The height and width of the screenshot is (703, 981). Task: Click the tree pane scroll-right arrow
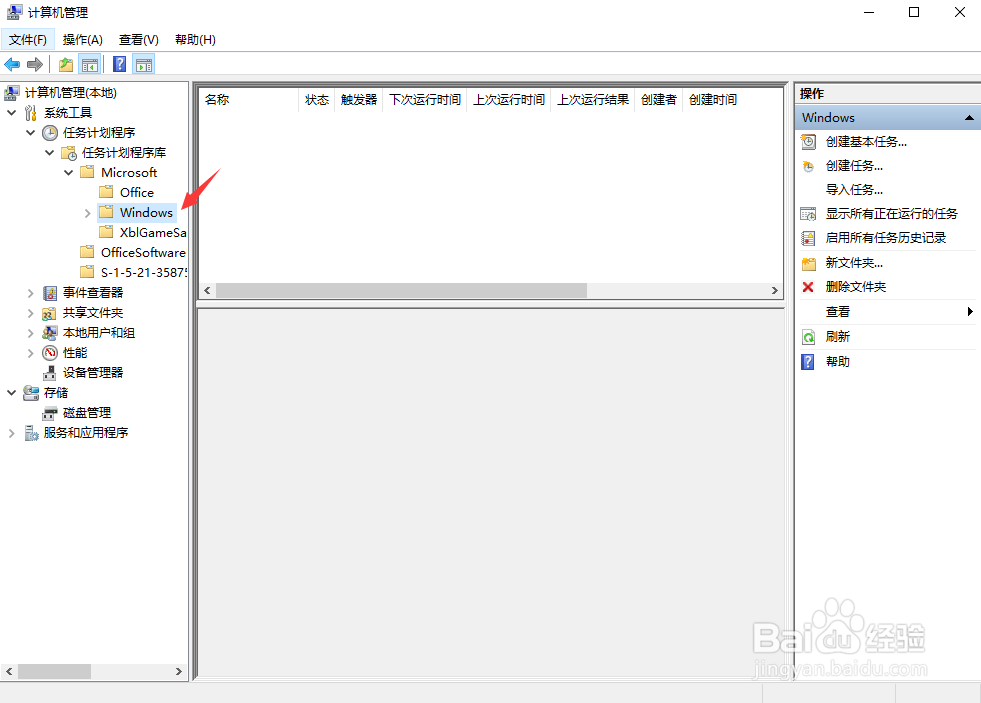179,672
